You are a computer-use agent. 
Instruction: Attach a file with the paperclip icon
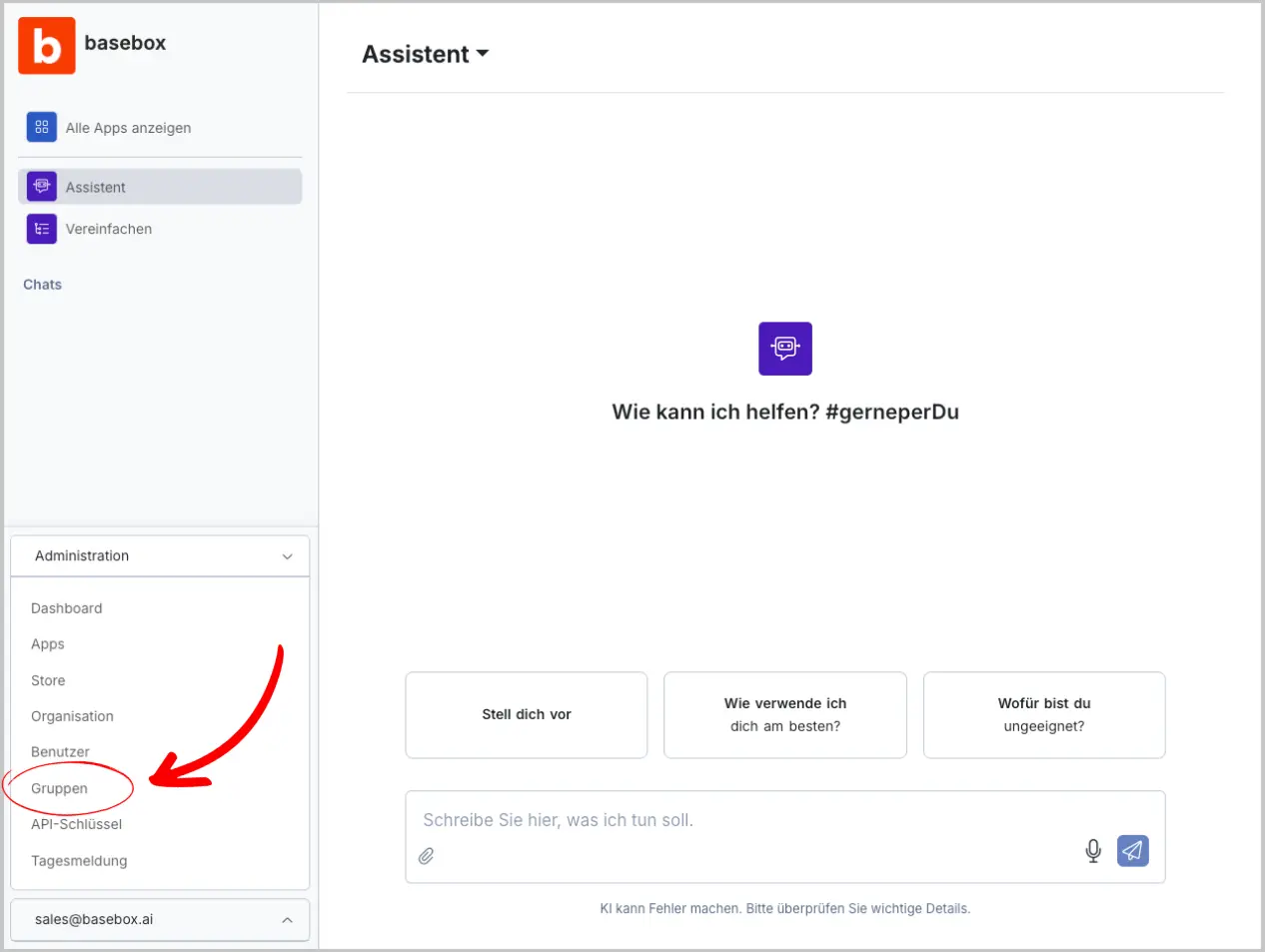pyautogui.click(x=427, y=856)
